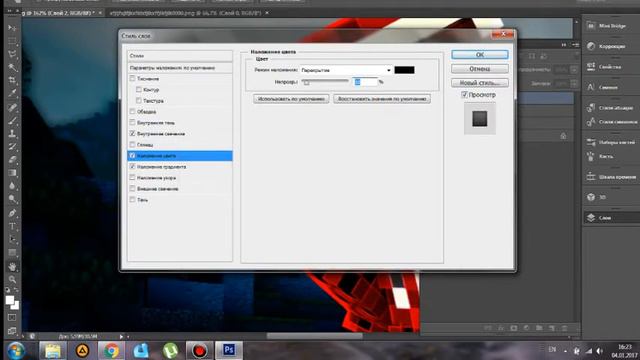Toggle Quick Mask mode in toolbar
The width and height of the screenshot is (640, 360).
click(12, 318)
